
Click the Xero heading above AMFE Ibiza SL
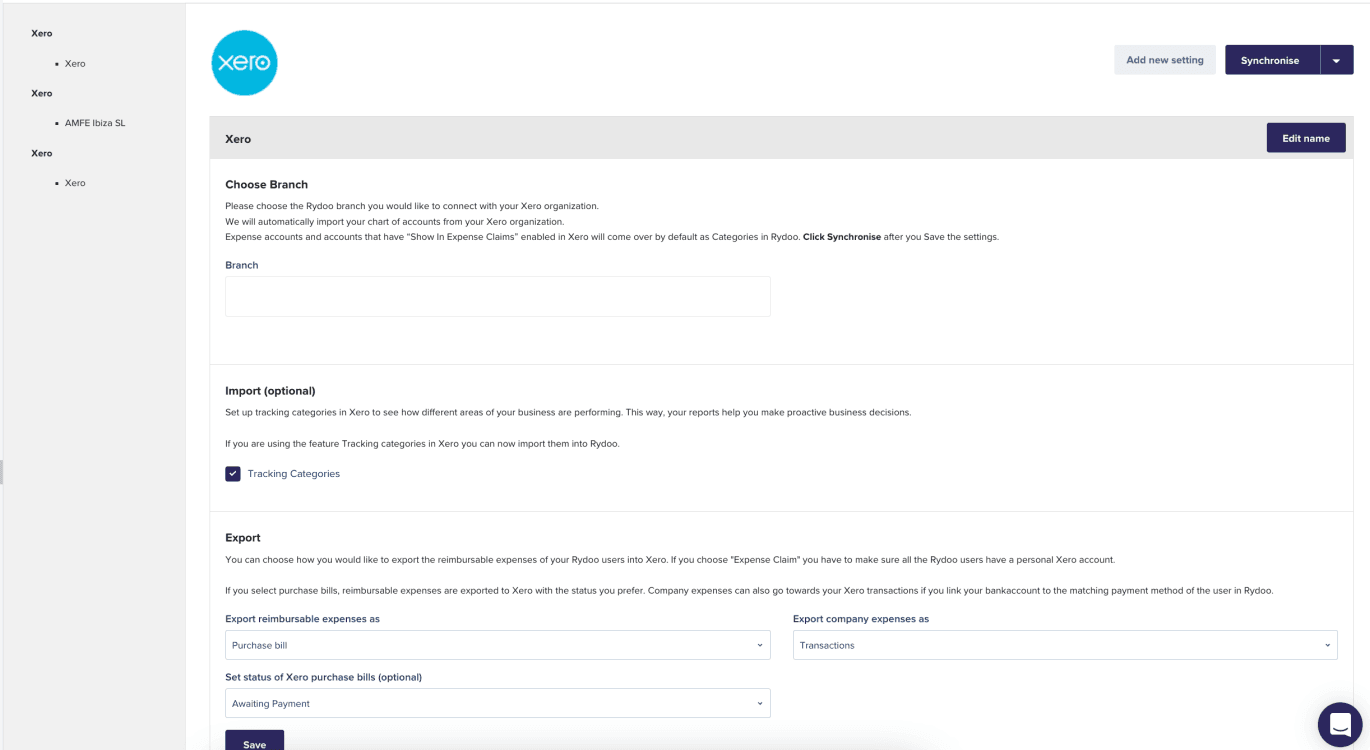(42, 93)
